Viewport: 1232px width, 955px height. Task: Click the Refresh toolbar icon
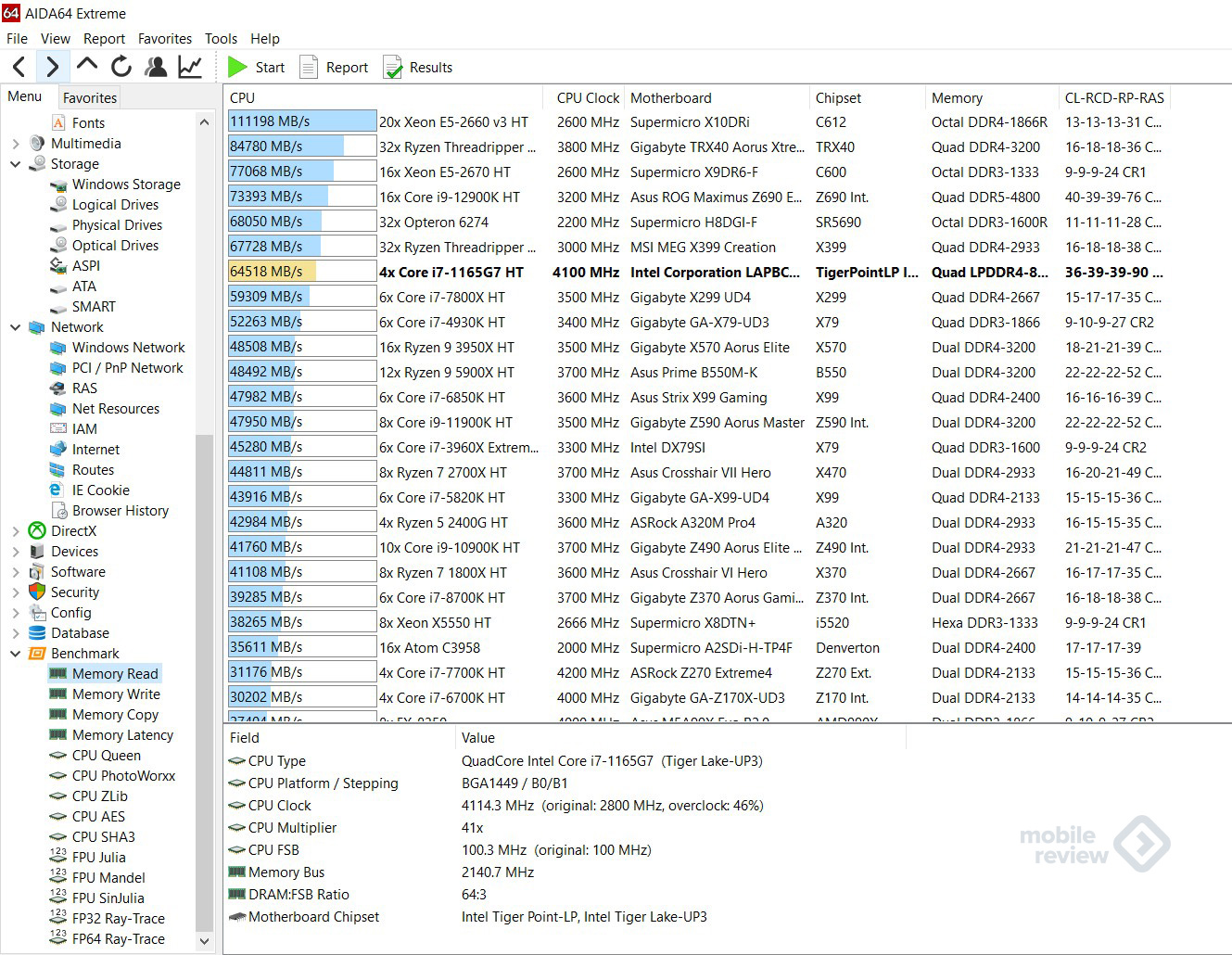coord(121,67)
